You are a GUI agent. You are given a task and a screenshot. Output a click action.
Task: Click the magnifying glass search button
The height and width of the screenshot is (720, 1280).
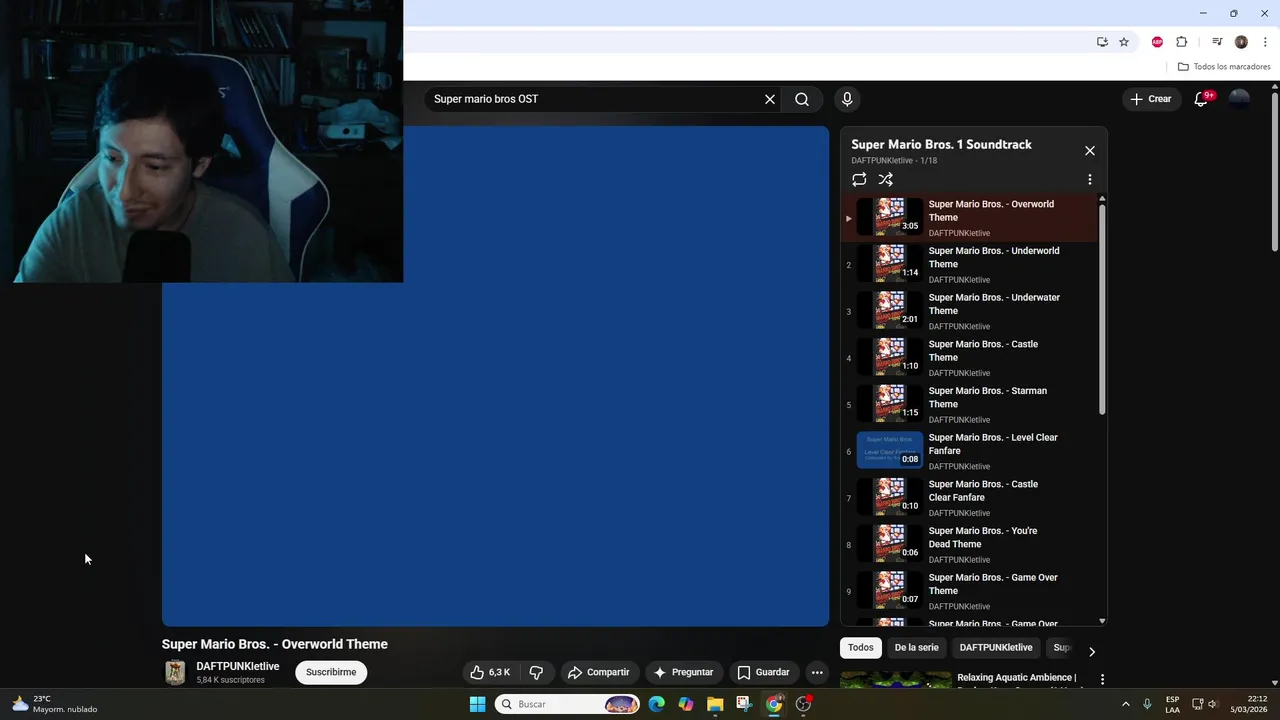[x=802, y=99]
